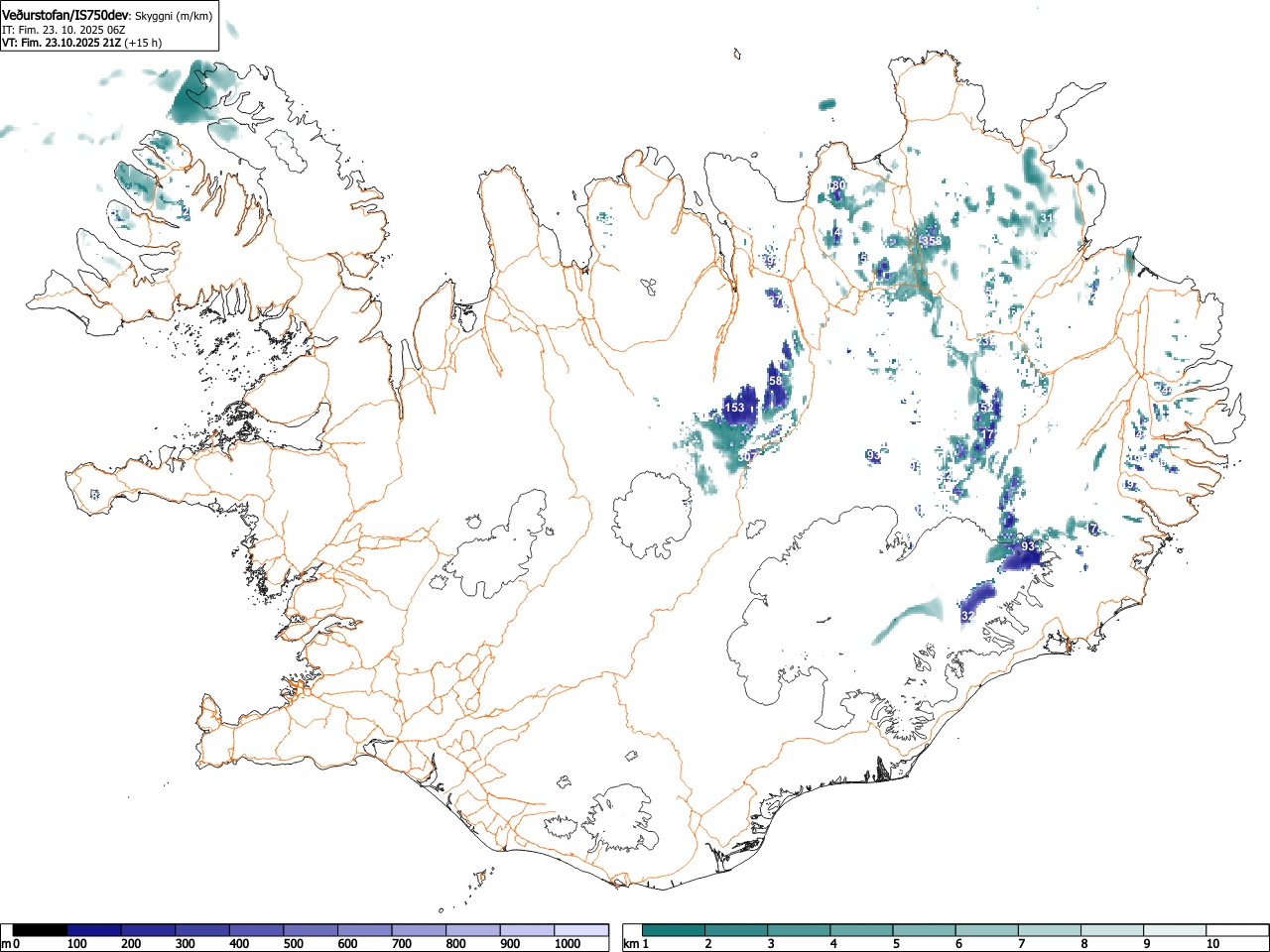Click the 'm0' label on the meter legend
This screenshot has width=1270, height=952.
tap(11, 944)
